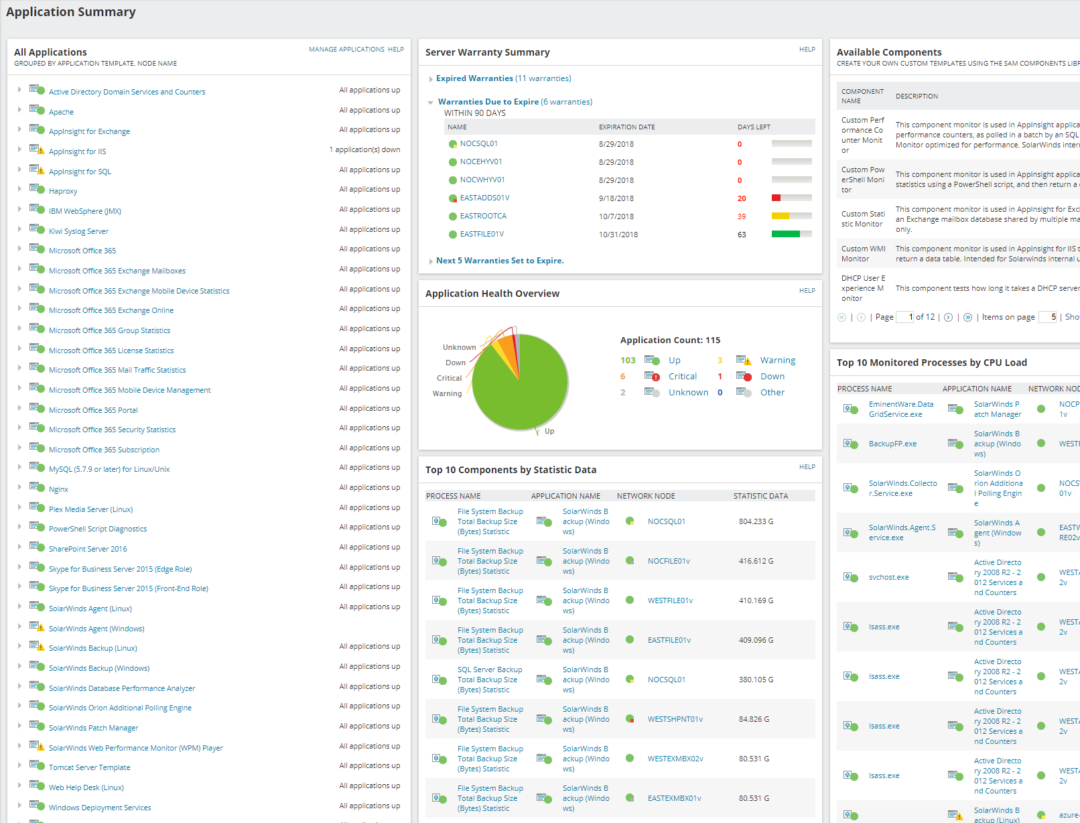The width and height of the screenshot is (1080, 823).
Task: Open SolarWinds.Agent.Service.exe process
Action: (x=902, y=532)
